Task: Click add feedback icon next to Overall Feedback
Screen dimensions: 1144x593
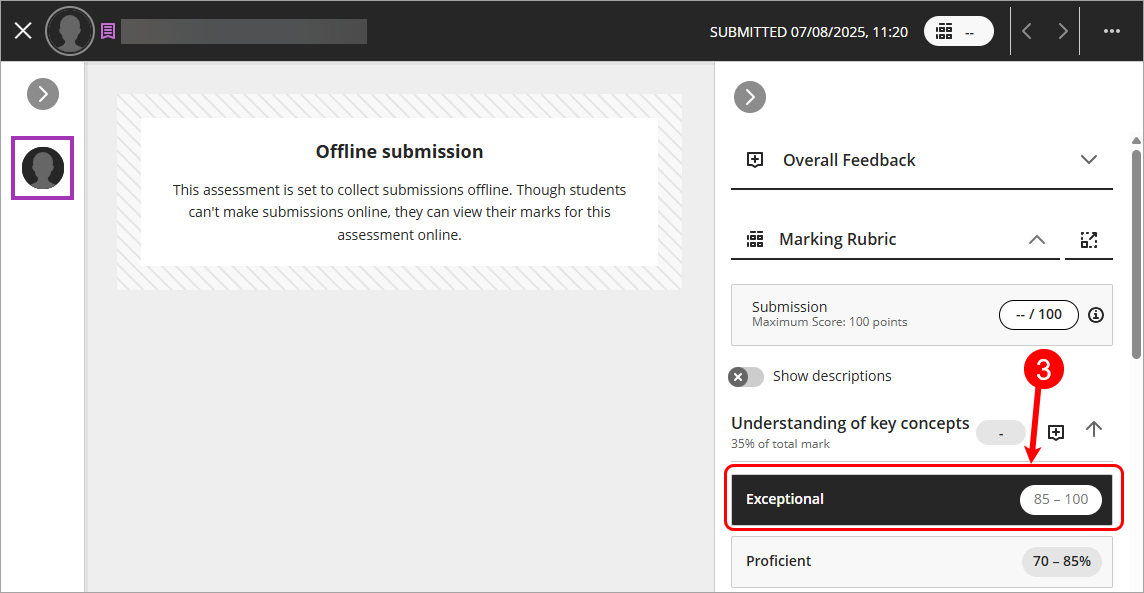Action: (755, 160)
